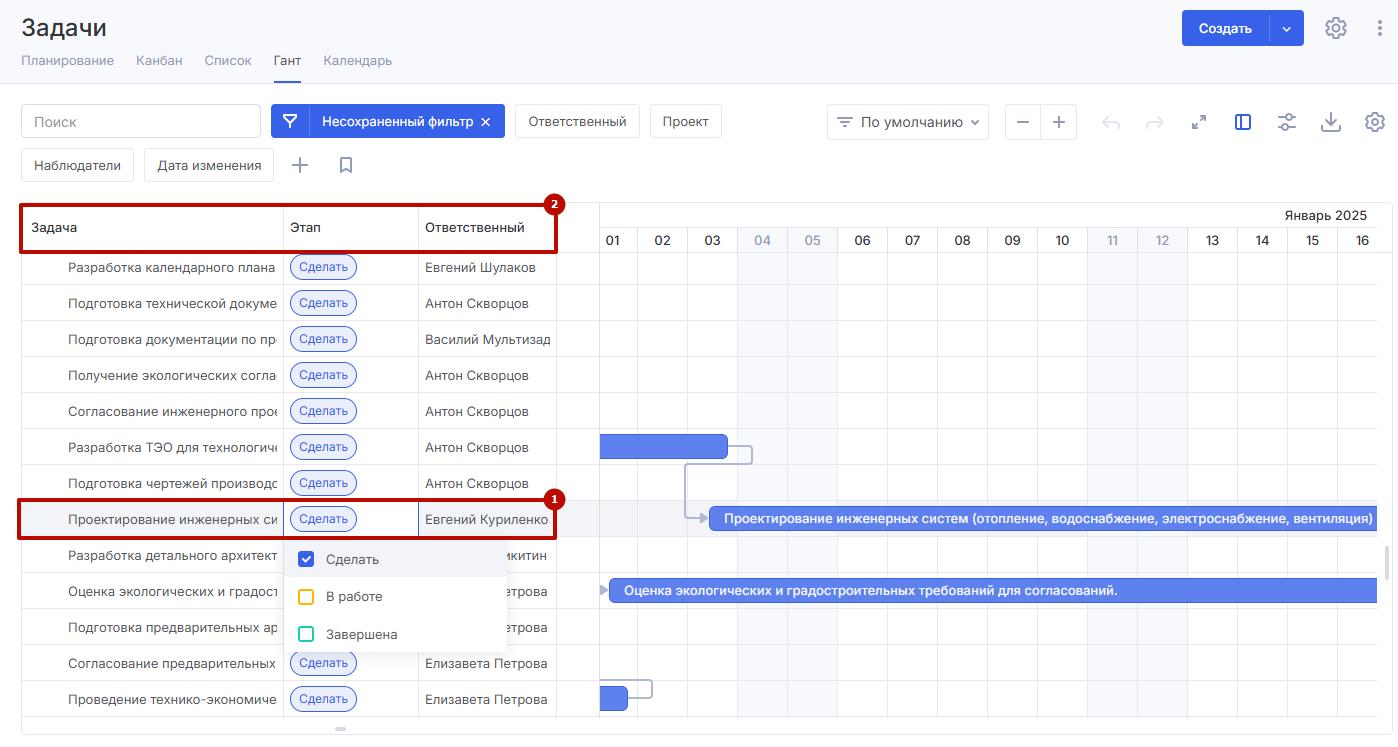
Task: Switch to the Календарь tab
Action: (x=357, y=60)
